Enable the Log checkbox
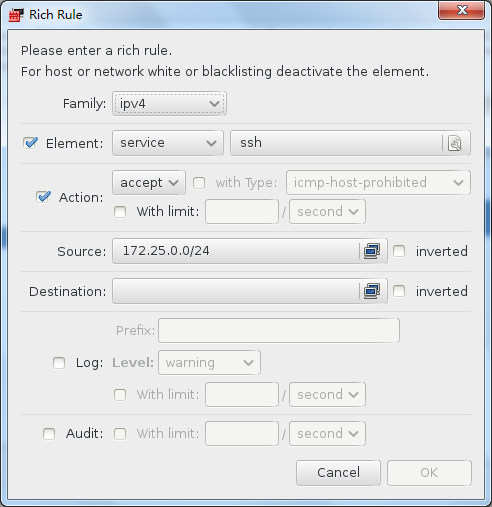 pos(59,363)
